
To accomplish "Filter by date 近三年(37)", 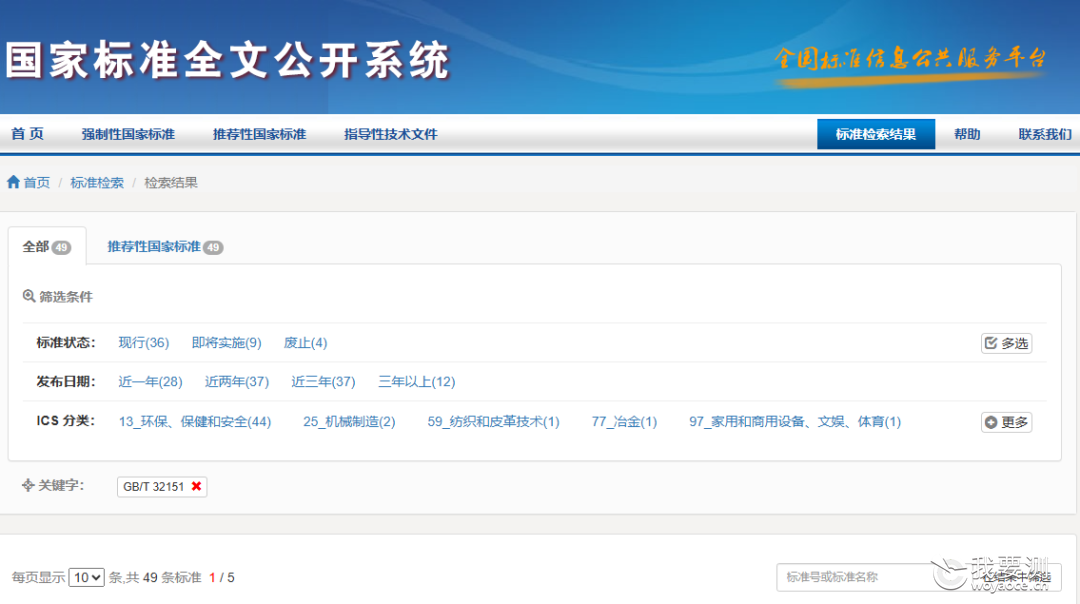I will click(323, 382).
